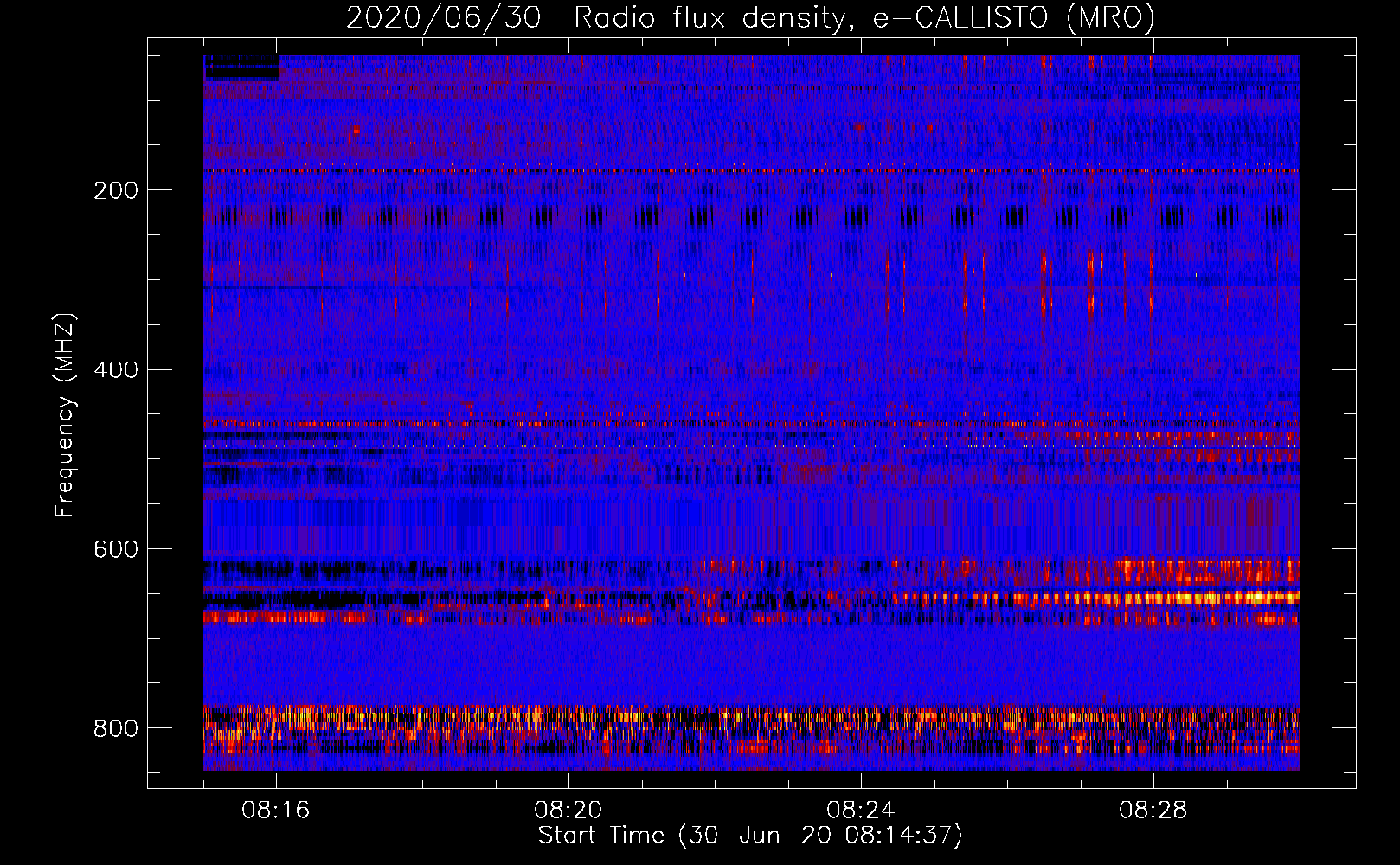
Task: Click the 08:24 time tick label
Action: [x=860, y=811]
